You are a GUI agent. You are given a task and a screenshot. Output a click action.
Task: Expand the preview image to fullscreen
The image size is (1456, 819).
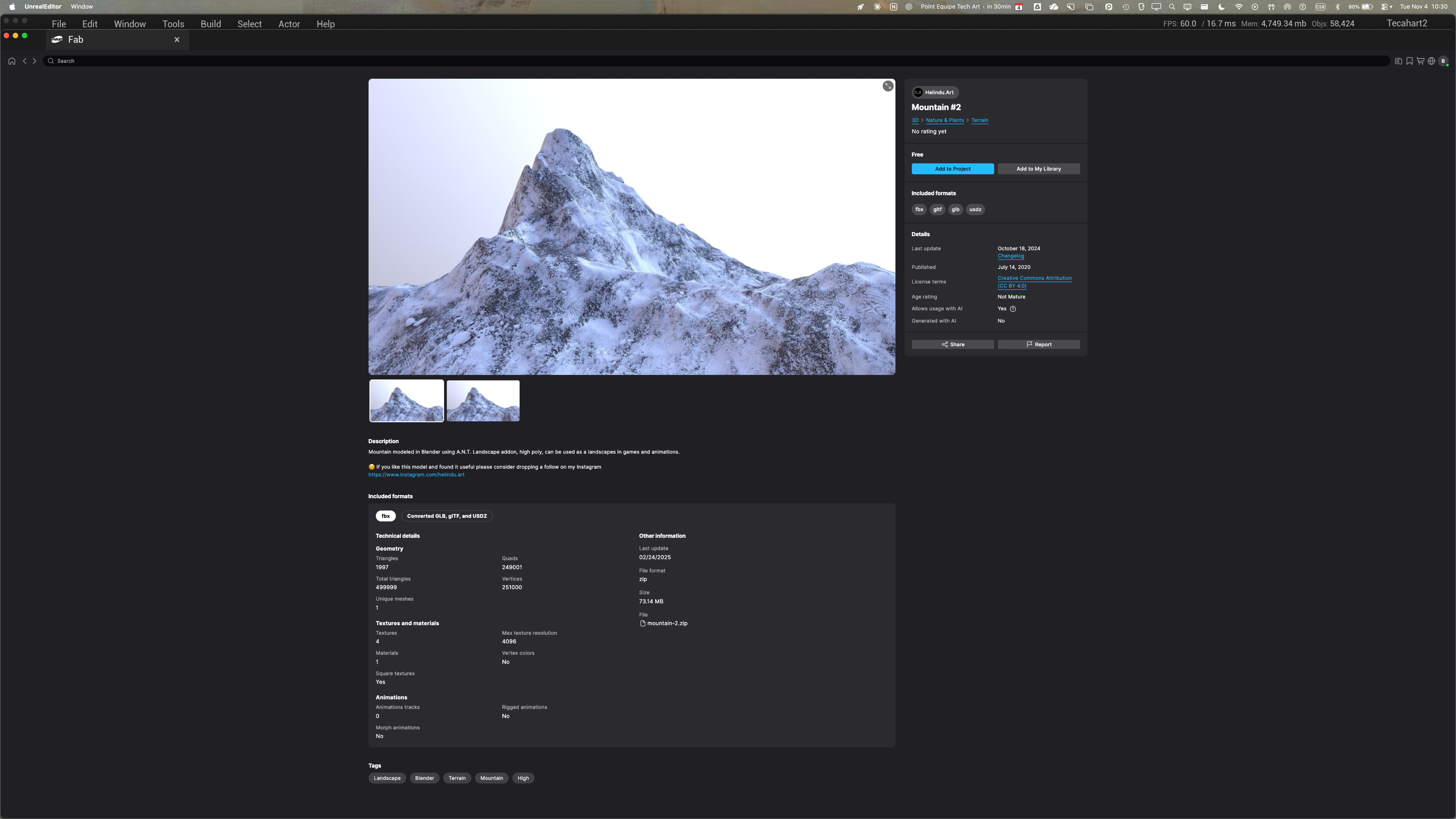tap(888, 86)
